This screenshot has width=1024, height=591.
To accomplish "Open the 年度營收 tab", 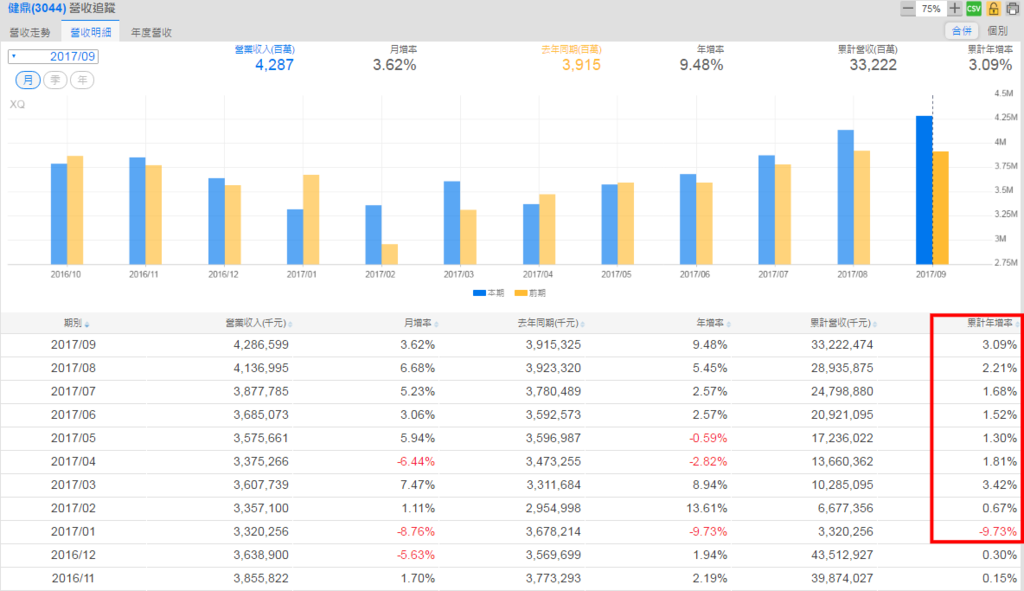I will [152, 32].
